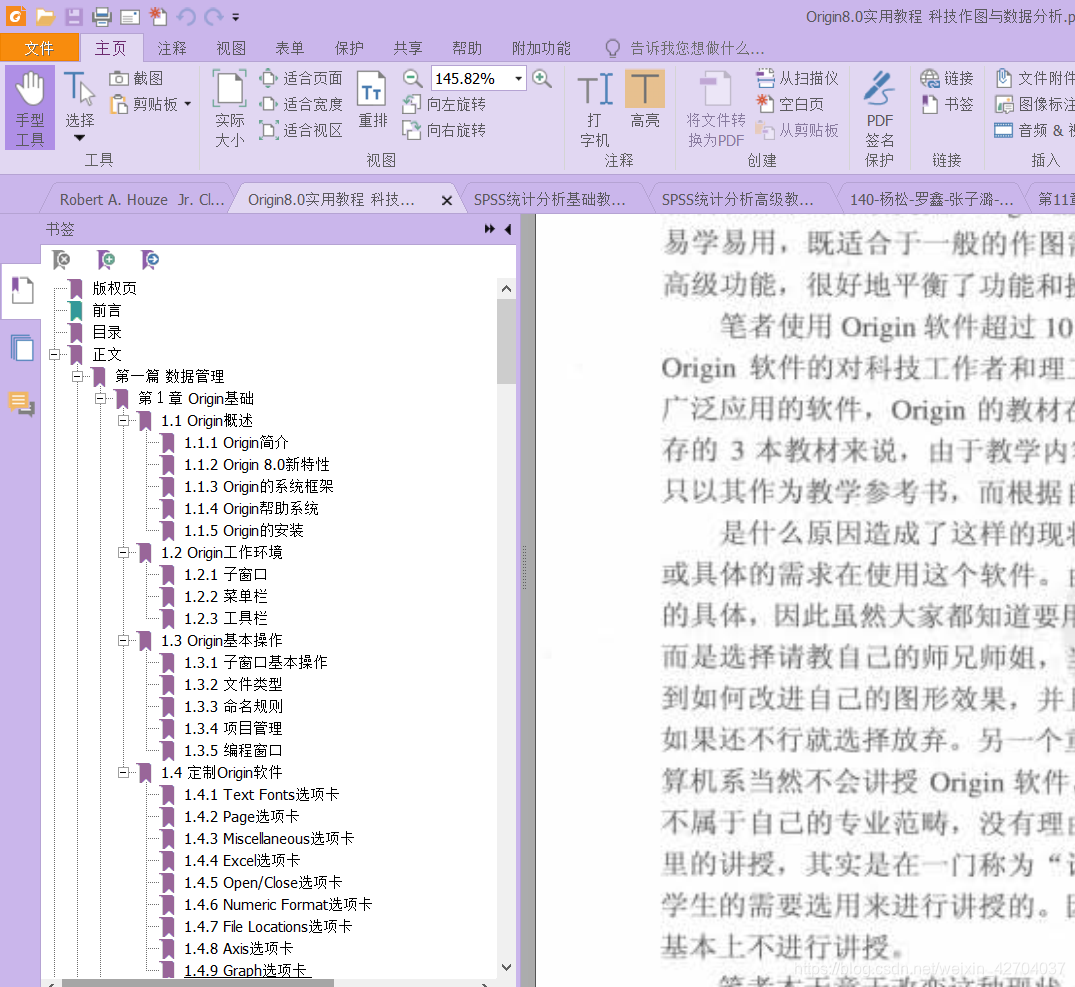
Task: Switch to the Share (共享) tab
Action: pos(408,48)
